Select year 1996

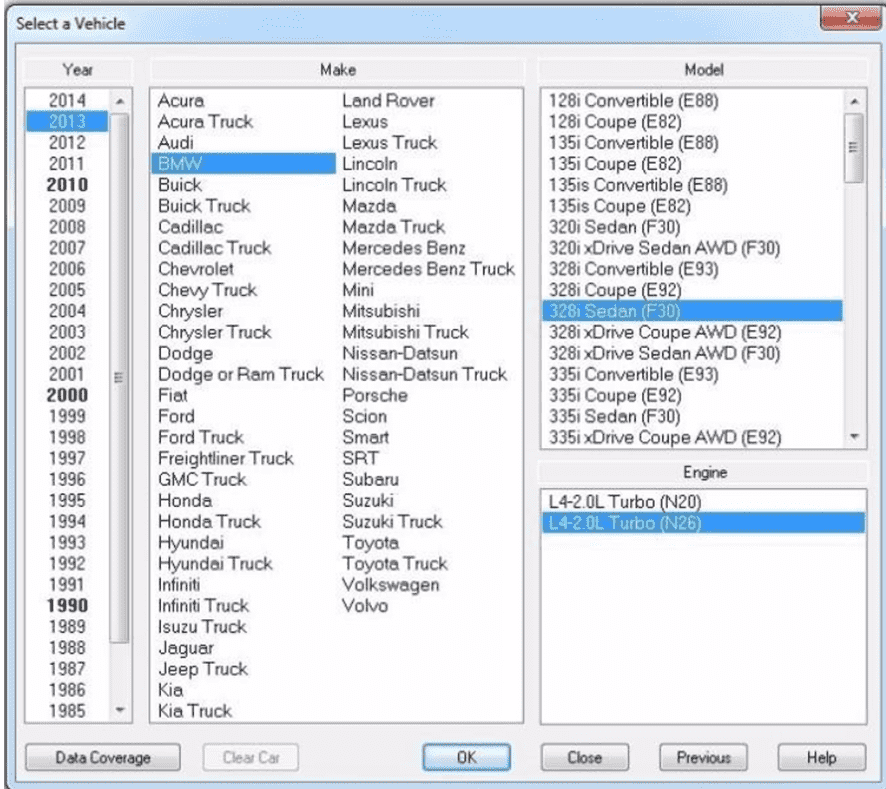pos(67,479)
